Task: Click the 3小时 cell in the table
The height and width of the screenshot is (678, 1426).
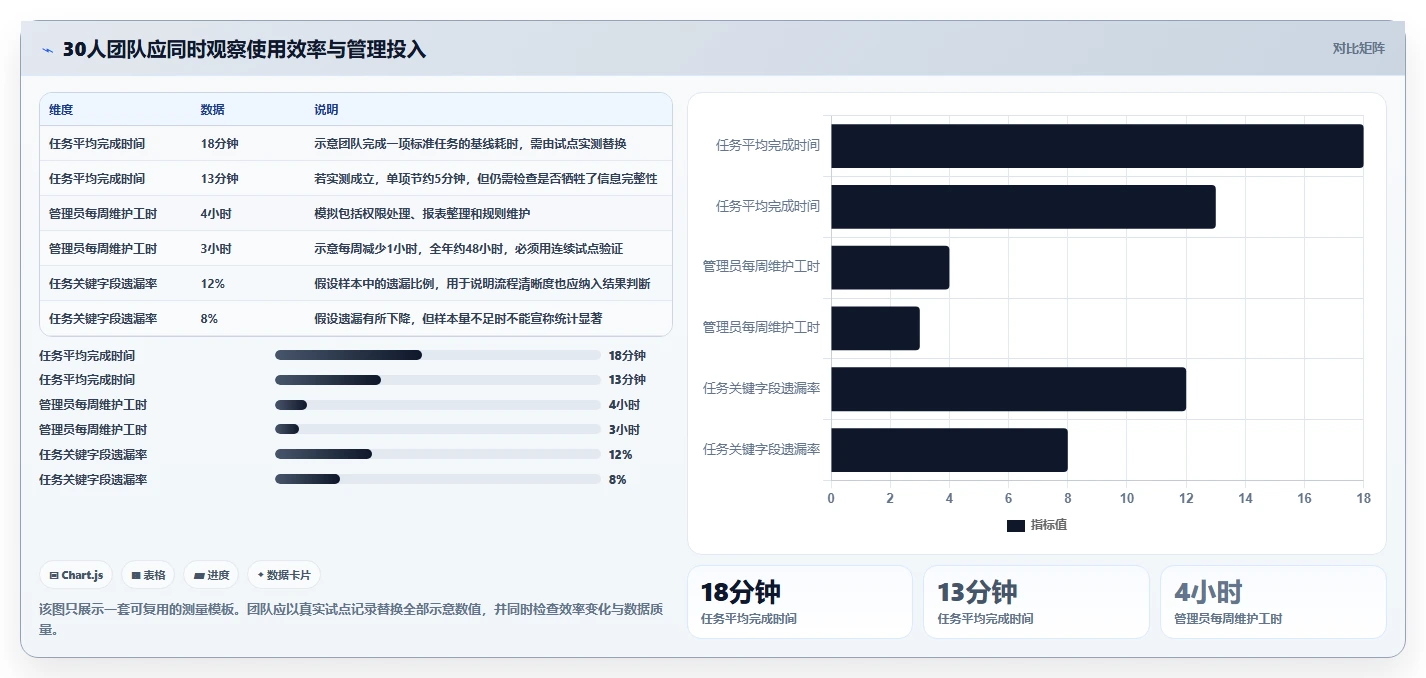Action: (216, 249)
